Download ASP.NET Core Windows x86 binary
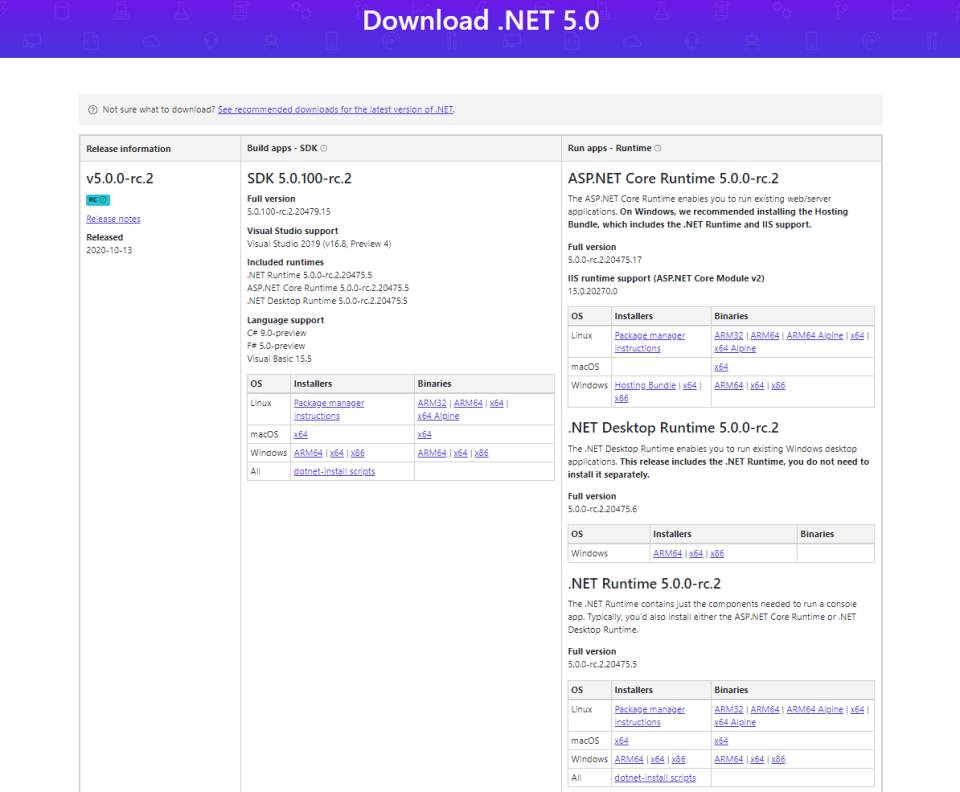 coord(778,386)
